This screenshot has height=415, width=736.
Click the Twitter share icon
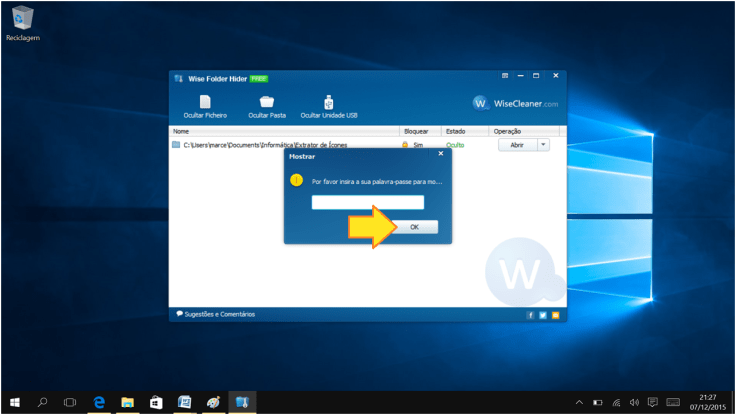pos(543,314)
